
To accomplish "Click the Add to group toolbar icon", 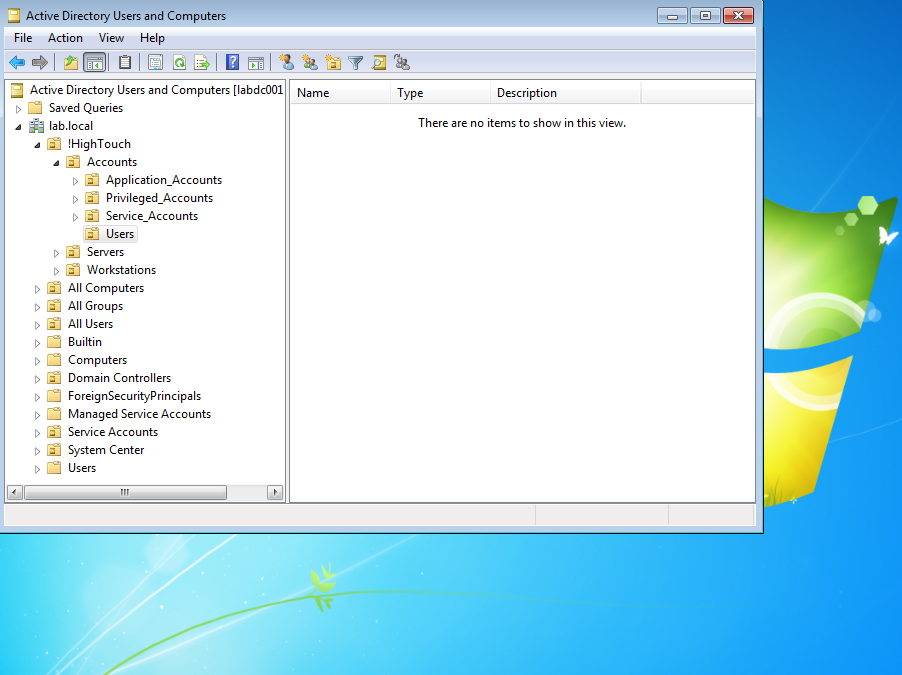I will pyautogui.click(x=402, y=62).
